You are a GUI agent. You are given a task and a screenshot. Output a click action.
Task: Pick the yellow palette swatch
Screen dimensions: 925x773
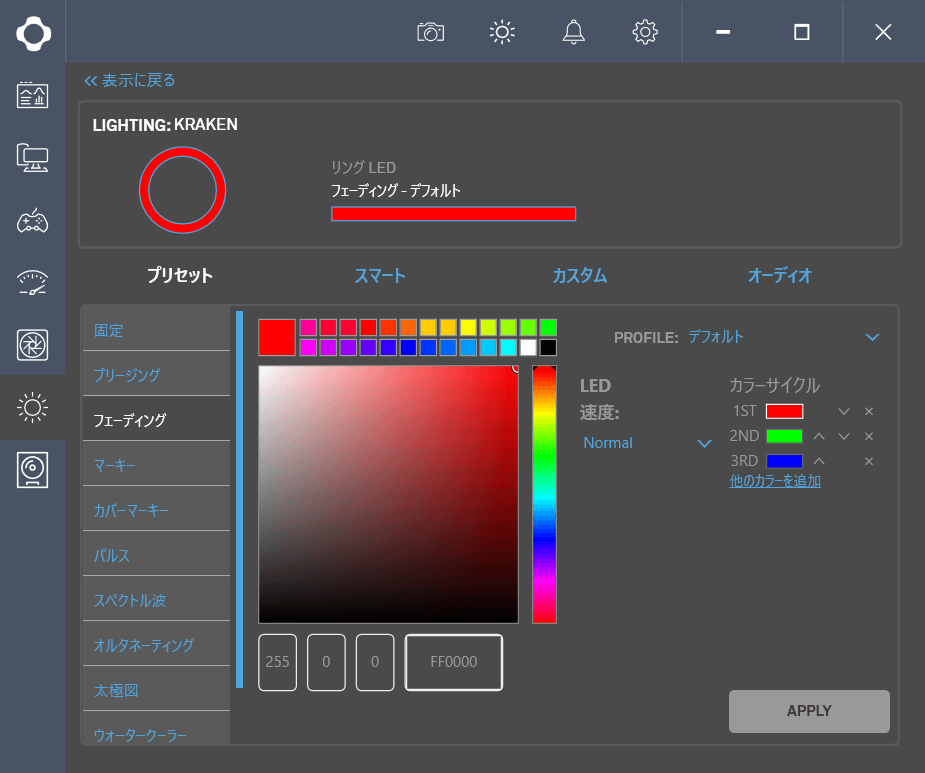coord(468,327)
